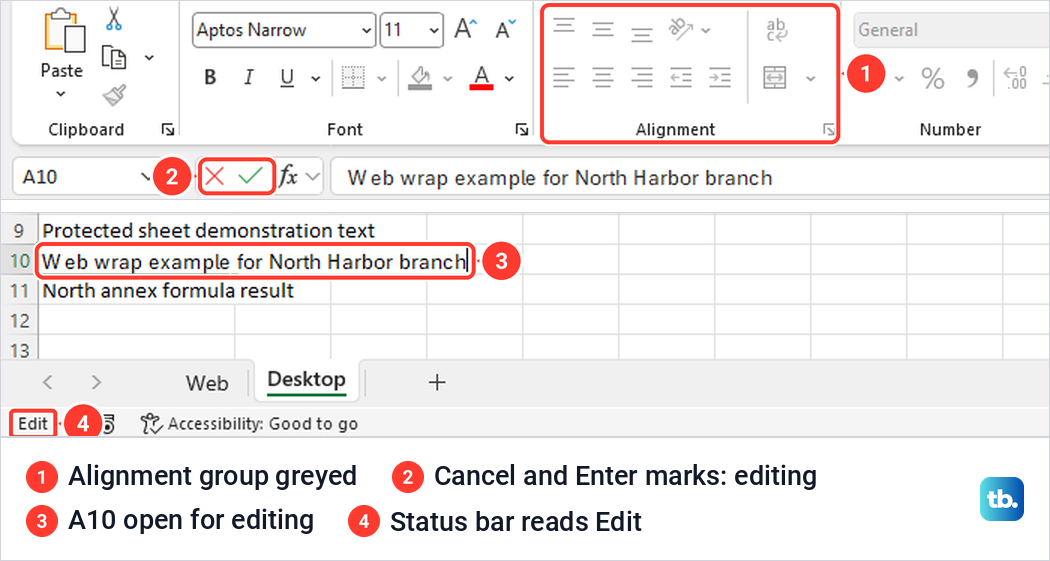Click the Edit mode status indicator

[x=33, y=424]
